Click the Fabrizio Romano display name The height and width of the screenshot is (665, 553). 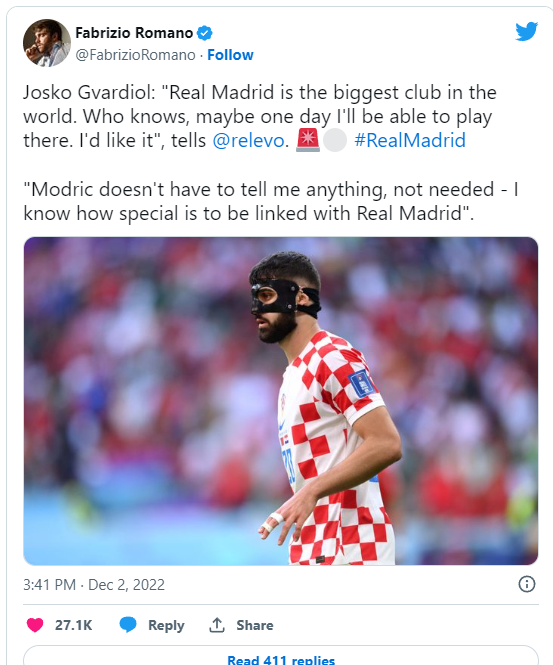134,33
